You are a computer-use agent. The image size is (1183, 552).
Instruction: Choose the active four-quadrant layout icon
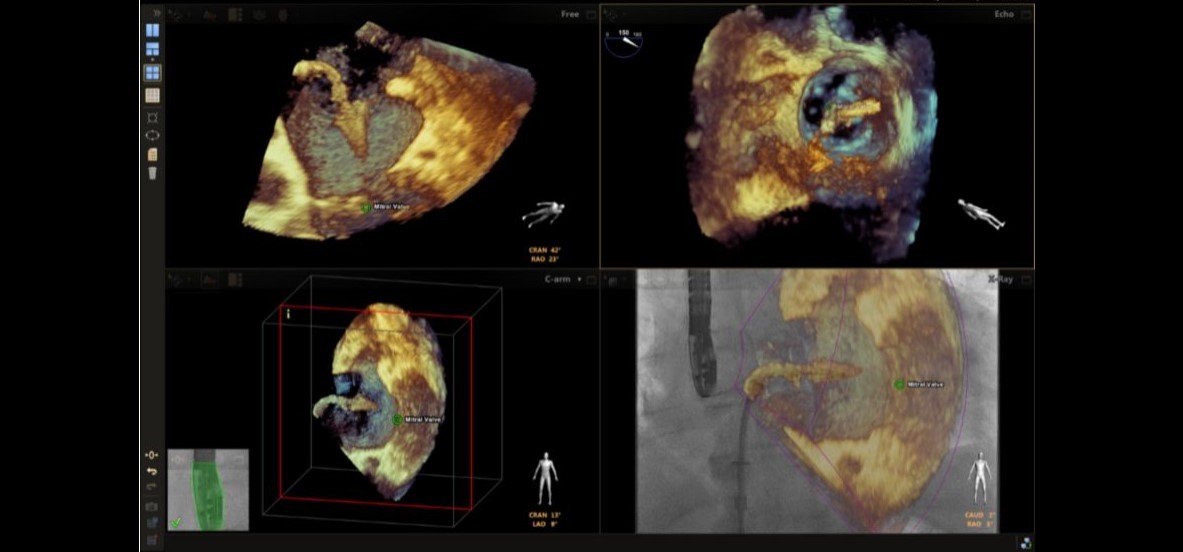(x=152, y=72)
